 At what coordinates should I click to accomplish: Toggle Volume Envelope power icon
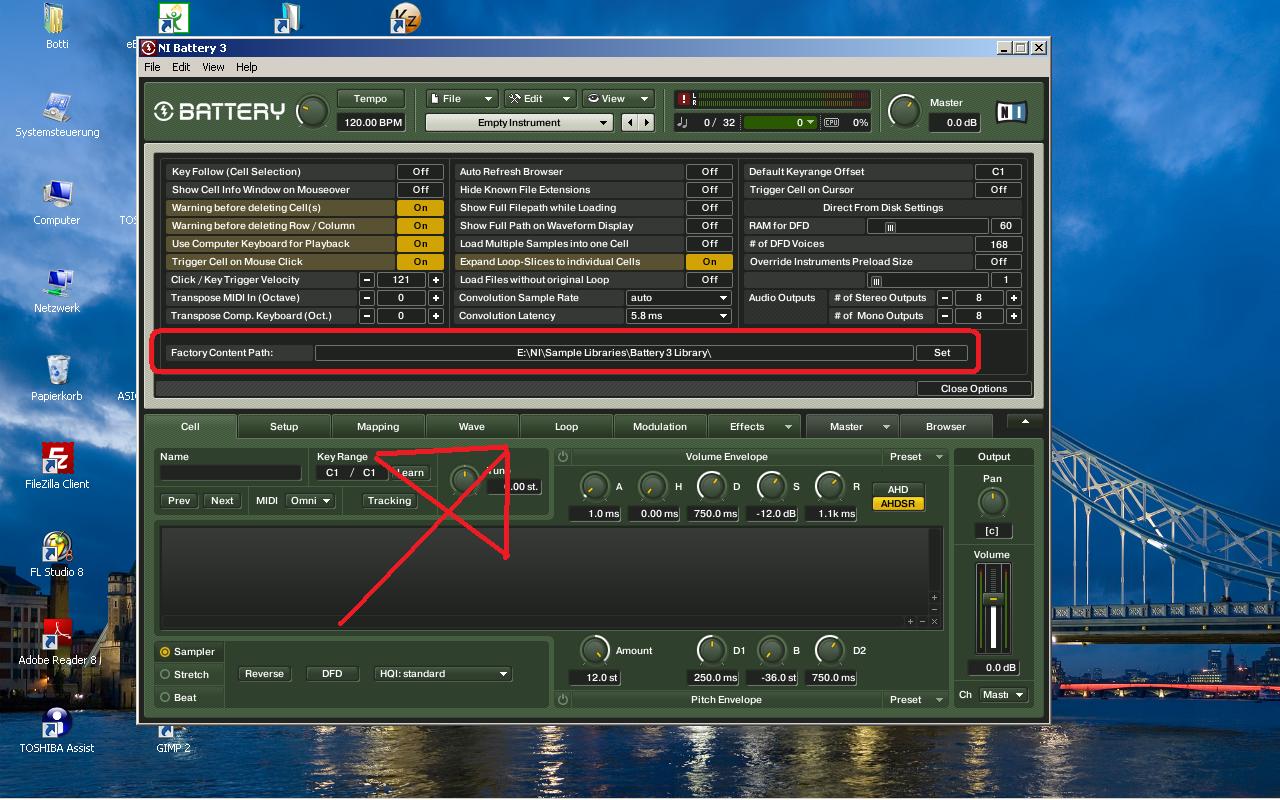click(563, 457)
